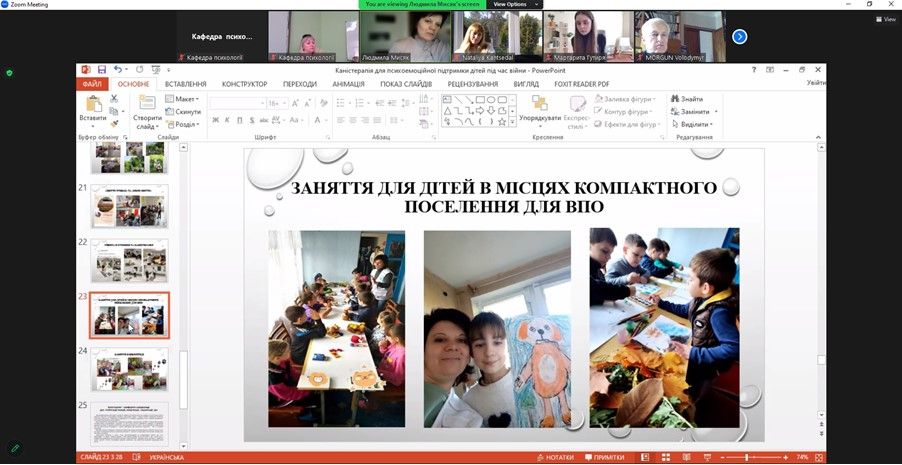Adjust the zoom slider in status bar

(x=747, y=457)
